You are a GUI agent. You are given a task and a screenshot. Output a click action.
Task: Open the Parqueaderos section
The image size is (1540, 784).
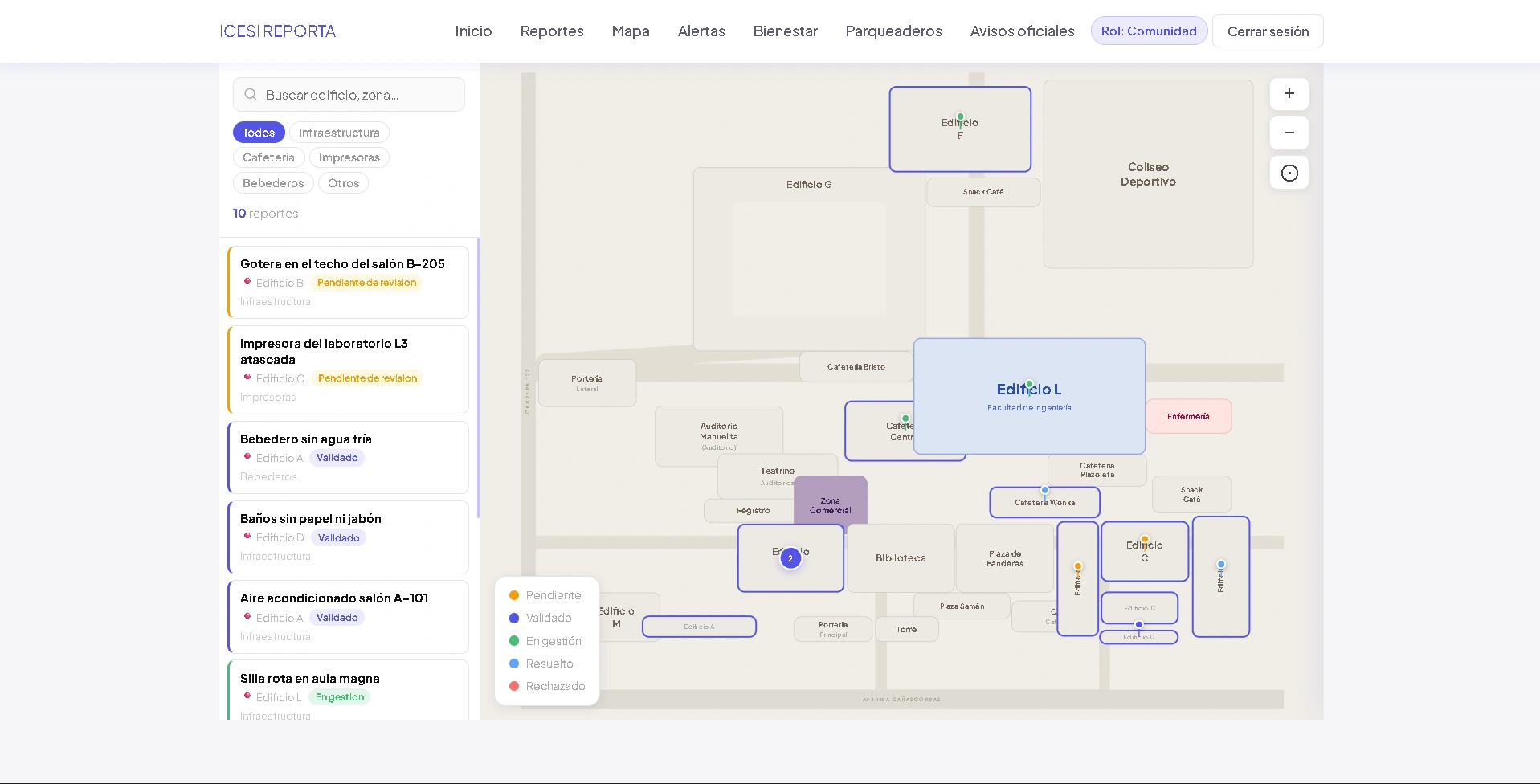pyautogui.click(x=893, y=31)
